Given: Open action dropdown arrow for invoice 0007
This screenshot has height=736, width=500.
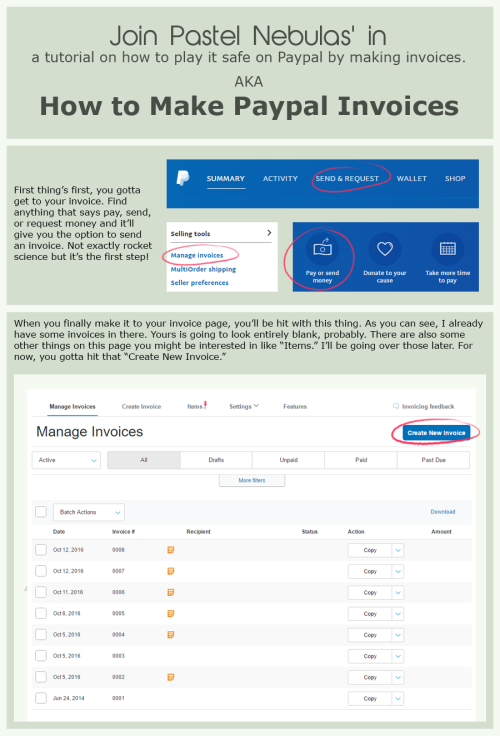Looking at the screenshot, I should (x=398, y=571).
